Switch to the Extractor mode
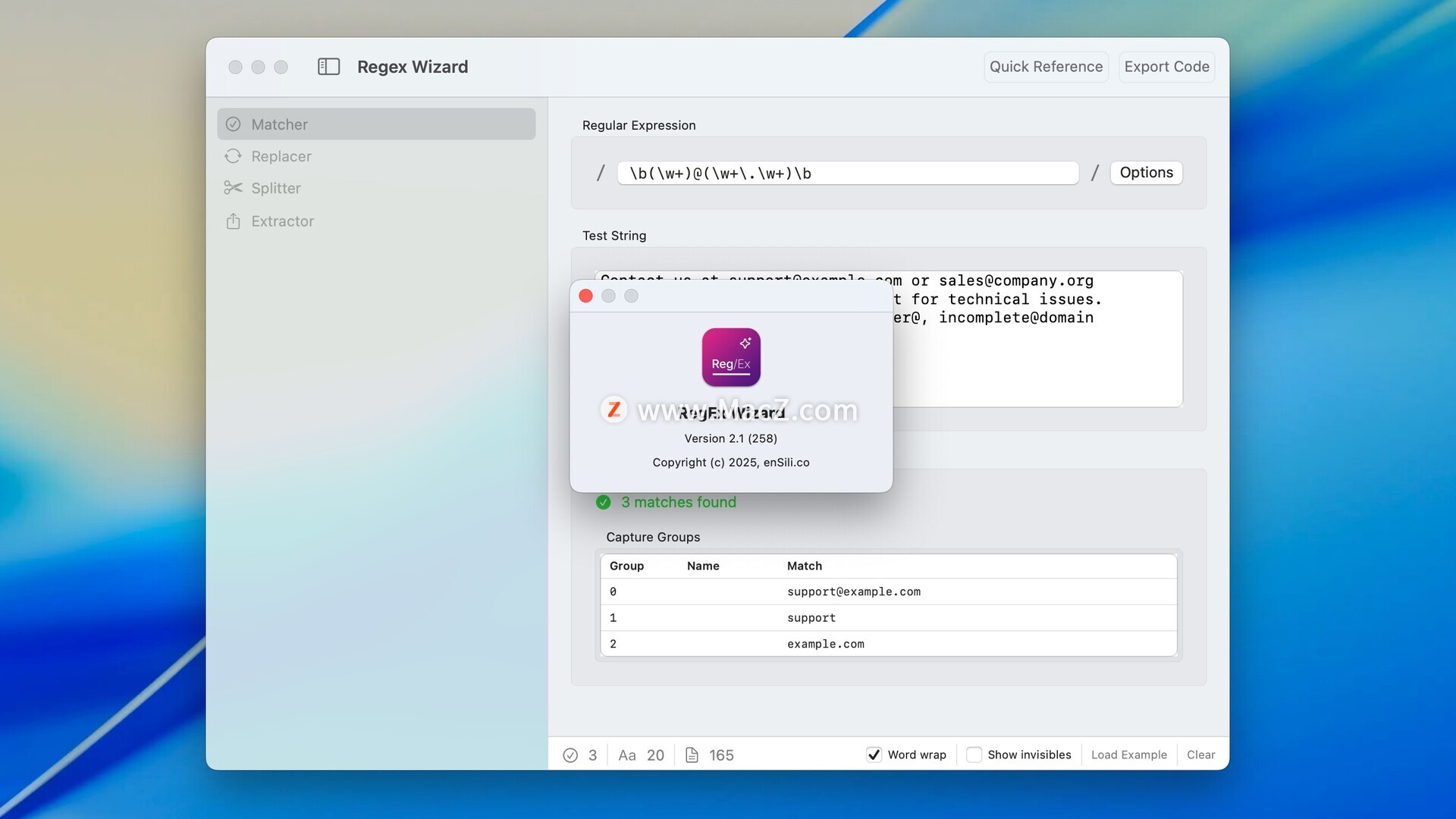The width and height of the screenshot is (1456, 819). point(282,221)
